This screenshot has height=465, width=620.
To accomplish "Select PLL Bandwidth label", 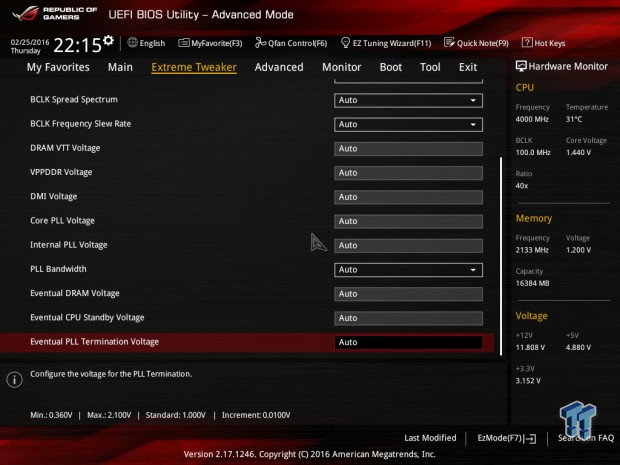I will pyautogui.click(x=58, y=269).
